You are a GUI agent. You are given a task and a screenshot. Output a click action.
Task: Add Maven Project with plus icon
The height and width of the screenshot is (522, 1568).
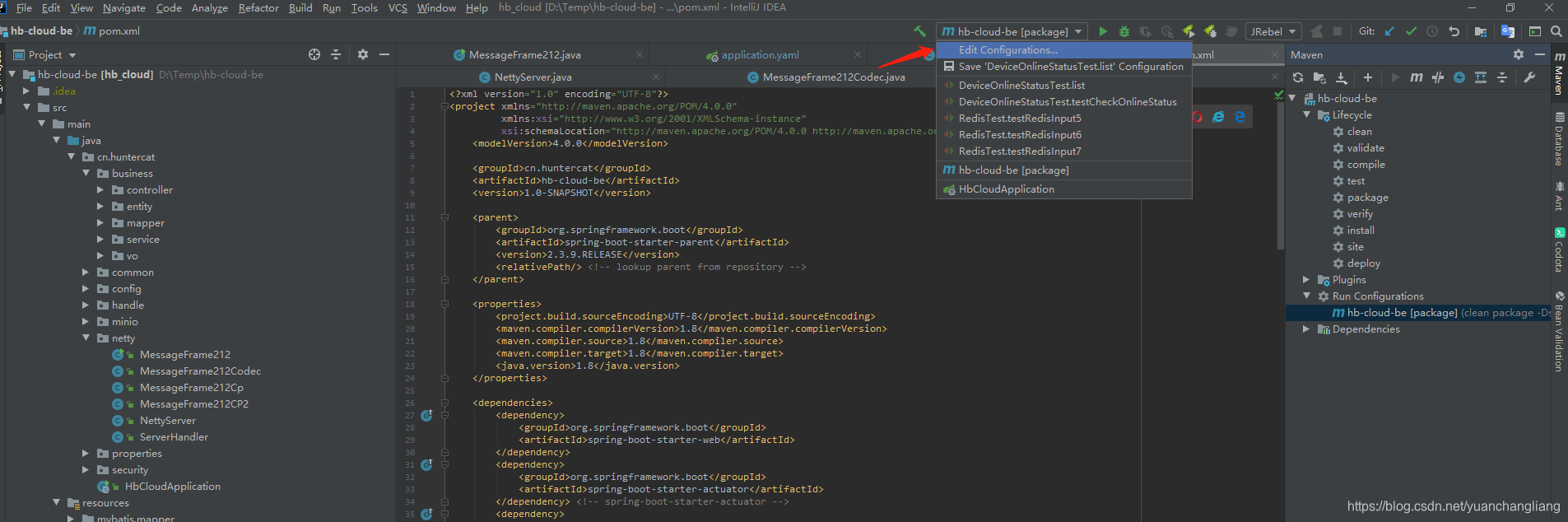(1368, 77)
